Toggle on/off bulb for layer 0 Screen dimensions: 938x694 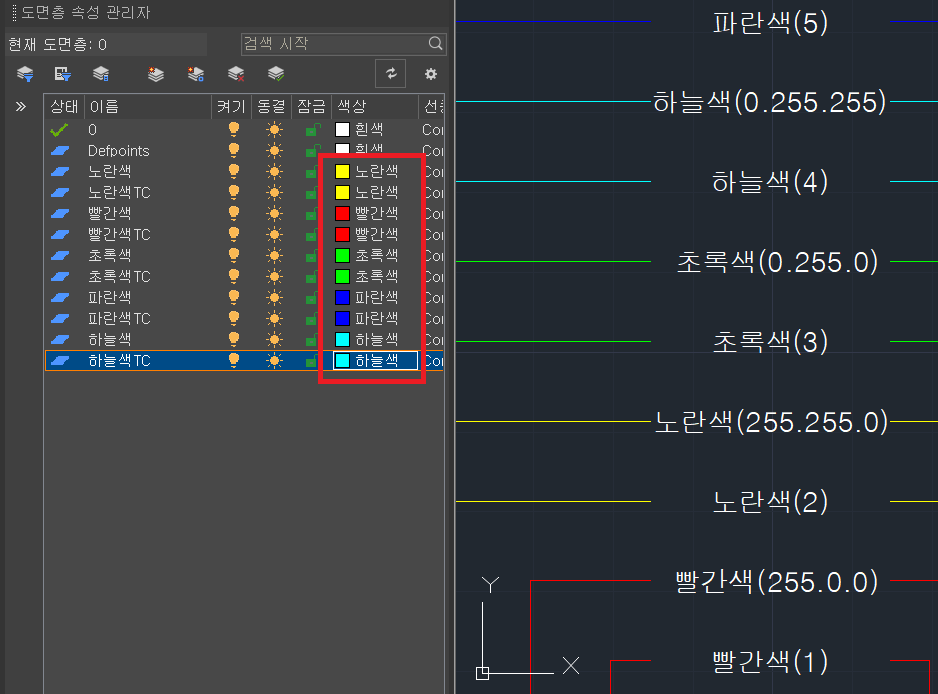(234, 129)
